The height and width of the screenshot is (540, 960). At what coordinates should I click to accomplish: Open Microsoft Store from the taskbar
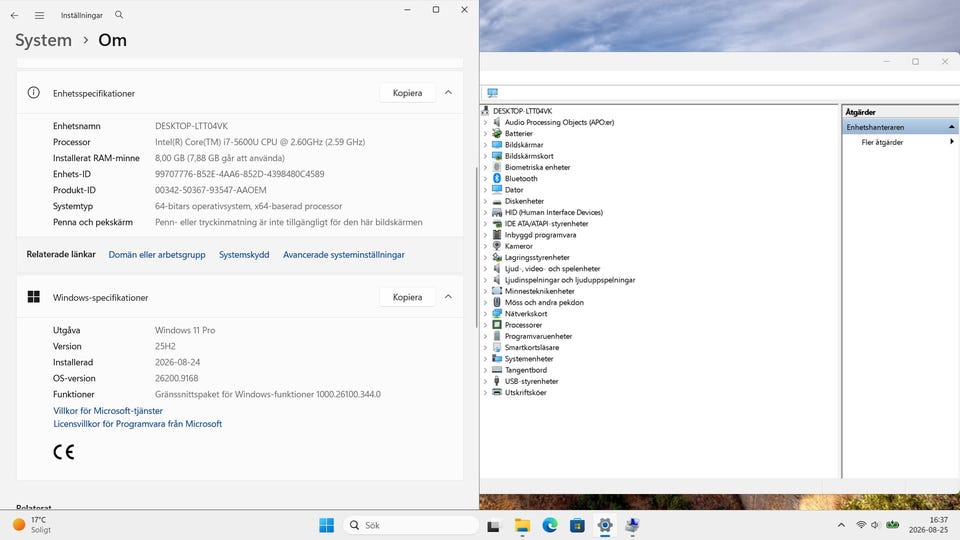577,525
